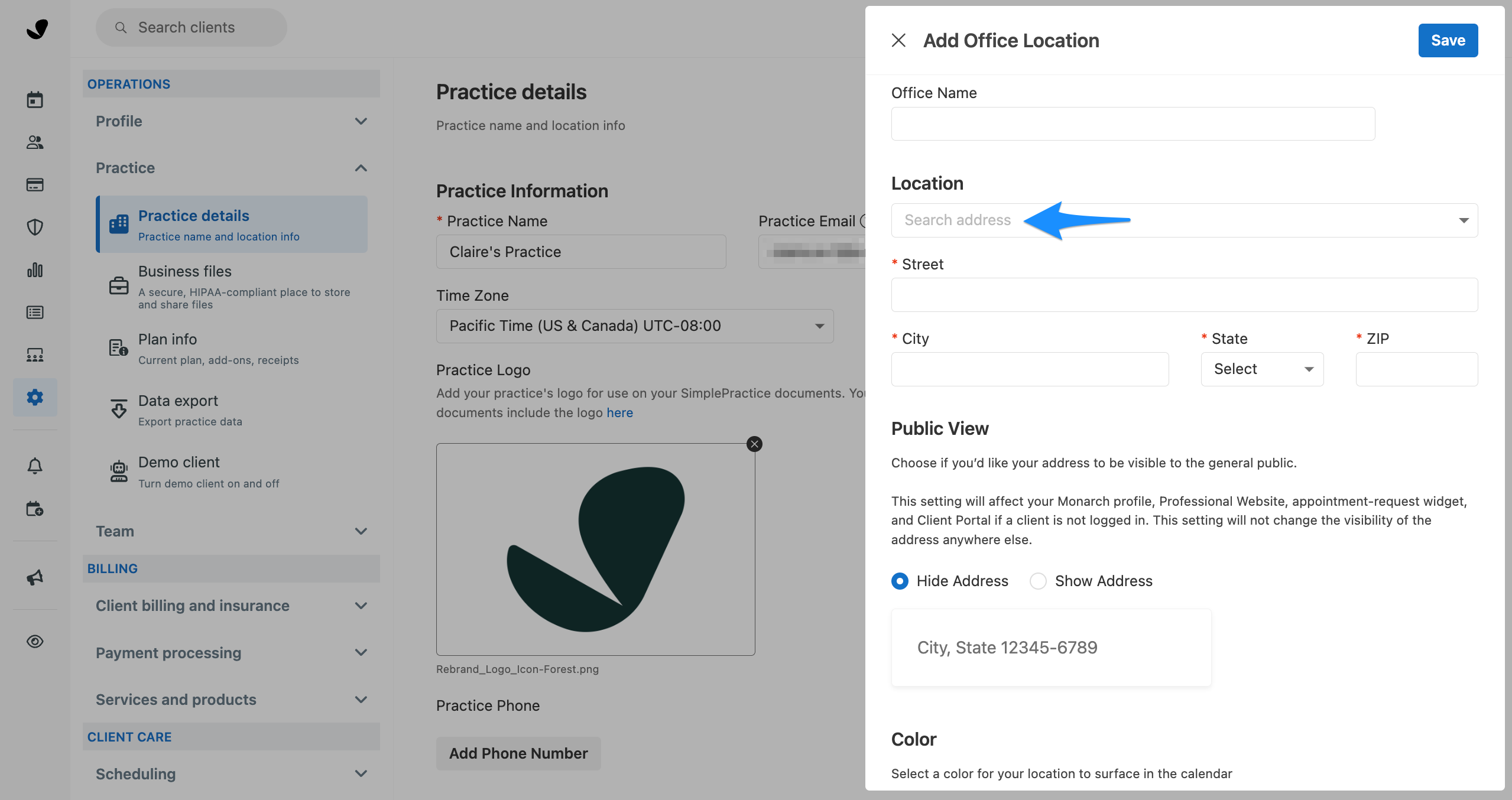Open the list document icon in sidebar
1512x800 pixels.
point(35,312)
